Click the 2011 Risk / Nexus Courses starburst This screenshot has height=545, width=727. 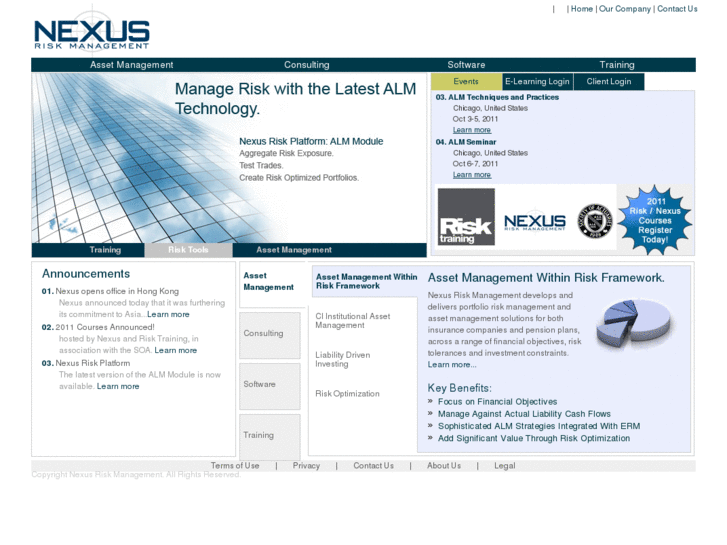click(655, 220)
